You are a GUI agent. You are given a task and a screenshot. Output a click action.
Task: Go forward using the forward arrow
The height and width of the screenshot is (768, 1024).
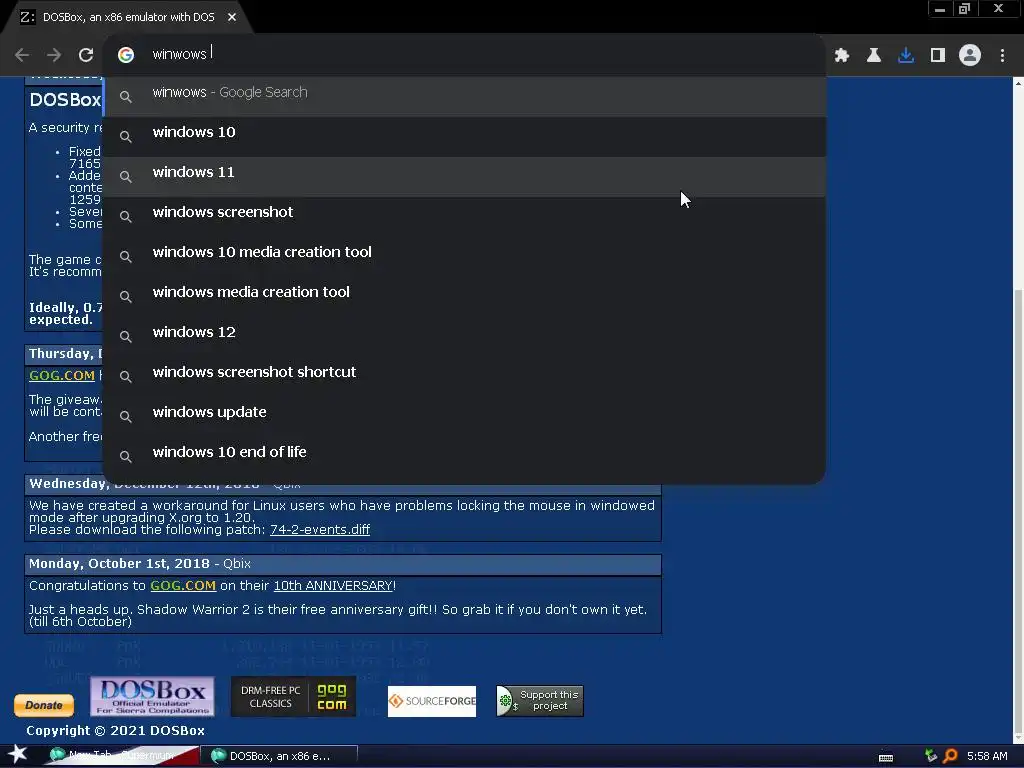pos(54,55)
